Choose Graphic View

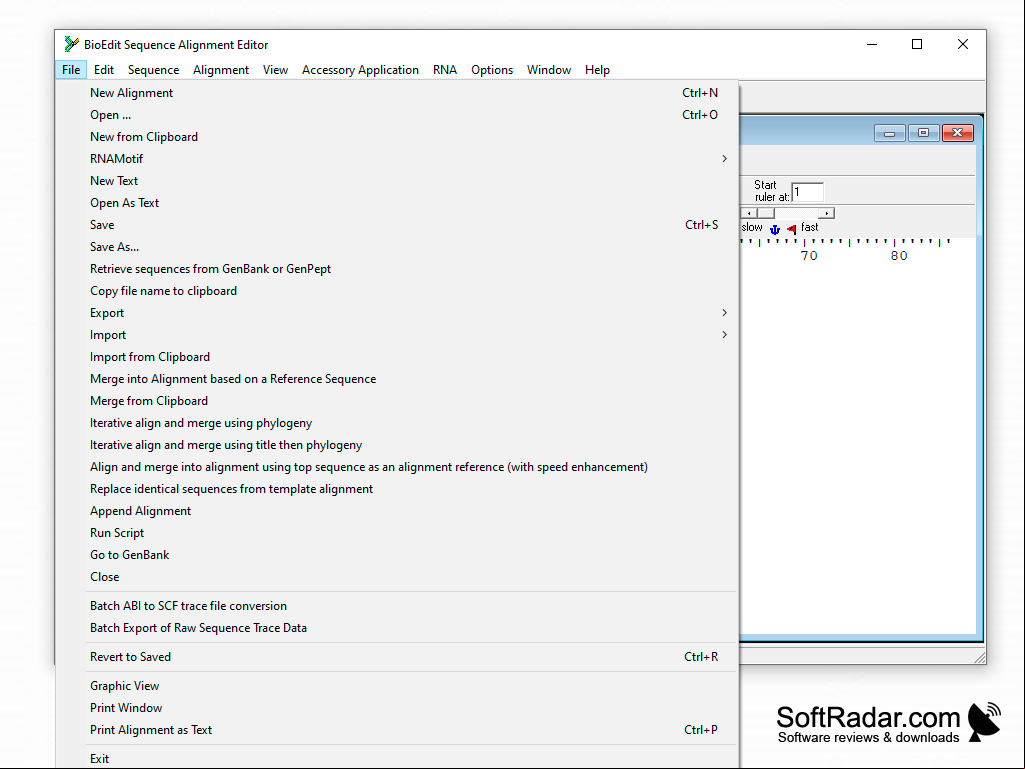[x=397, y=686]
